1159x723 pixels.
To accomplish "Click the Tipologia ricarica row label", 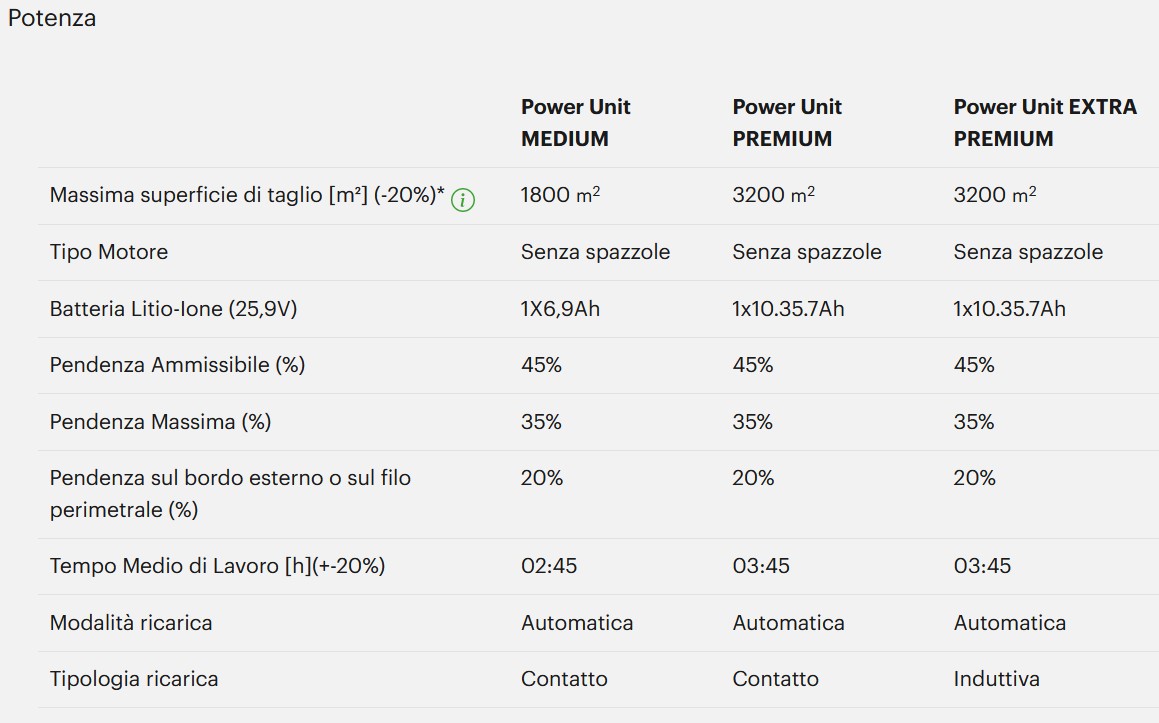I will point(134,679).
